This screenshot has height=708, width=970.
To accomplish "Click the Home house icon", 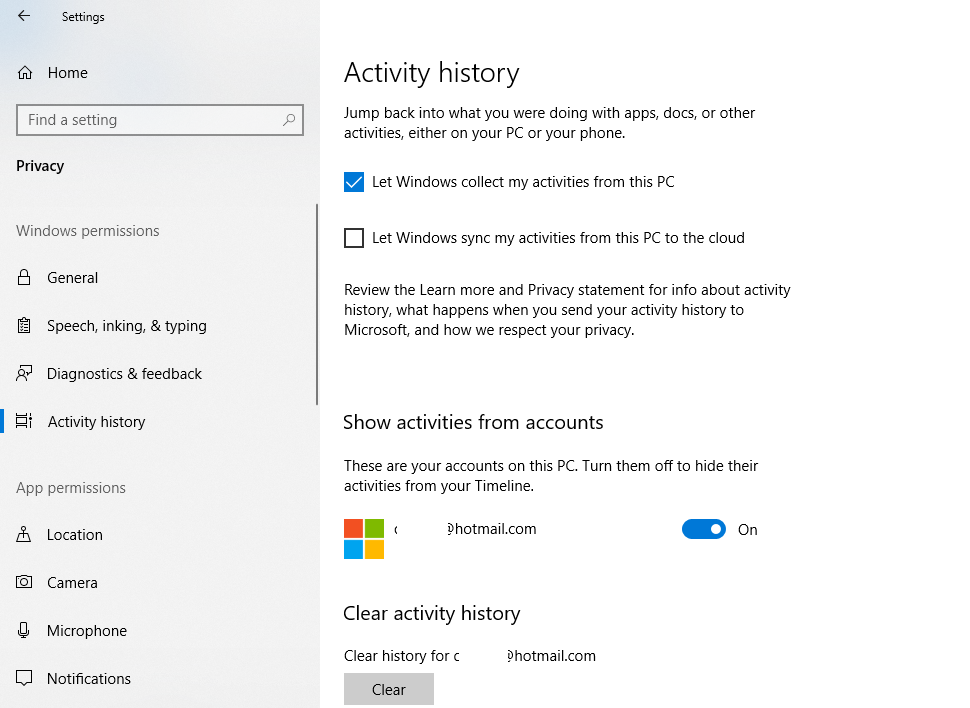I will click(x=25, y=73).
